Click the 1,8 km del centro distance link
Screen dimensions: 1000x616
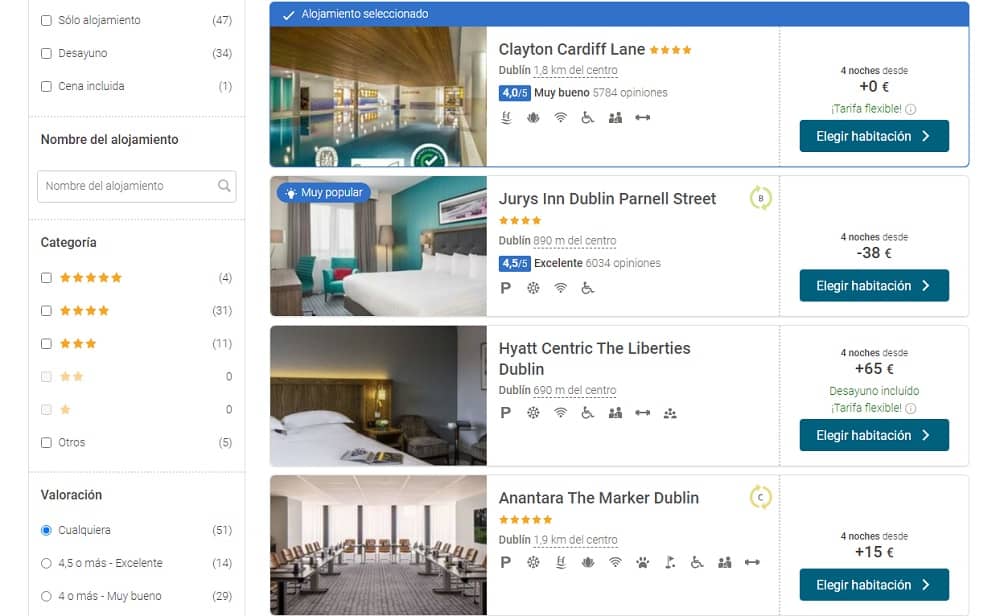coord(575,70)
